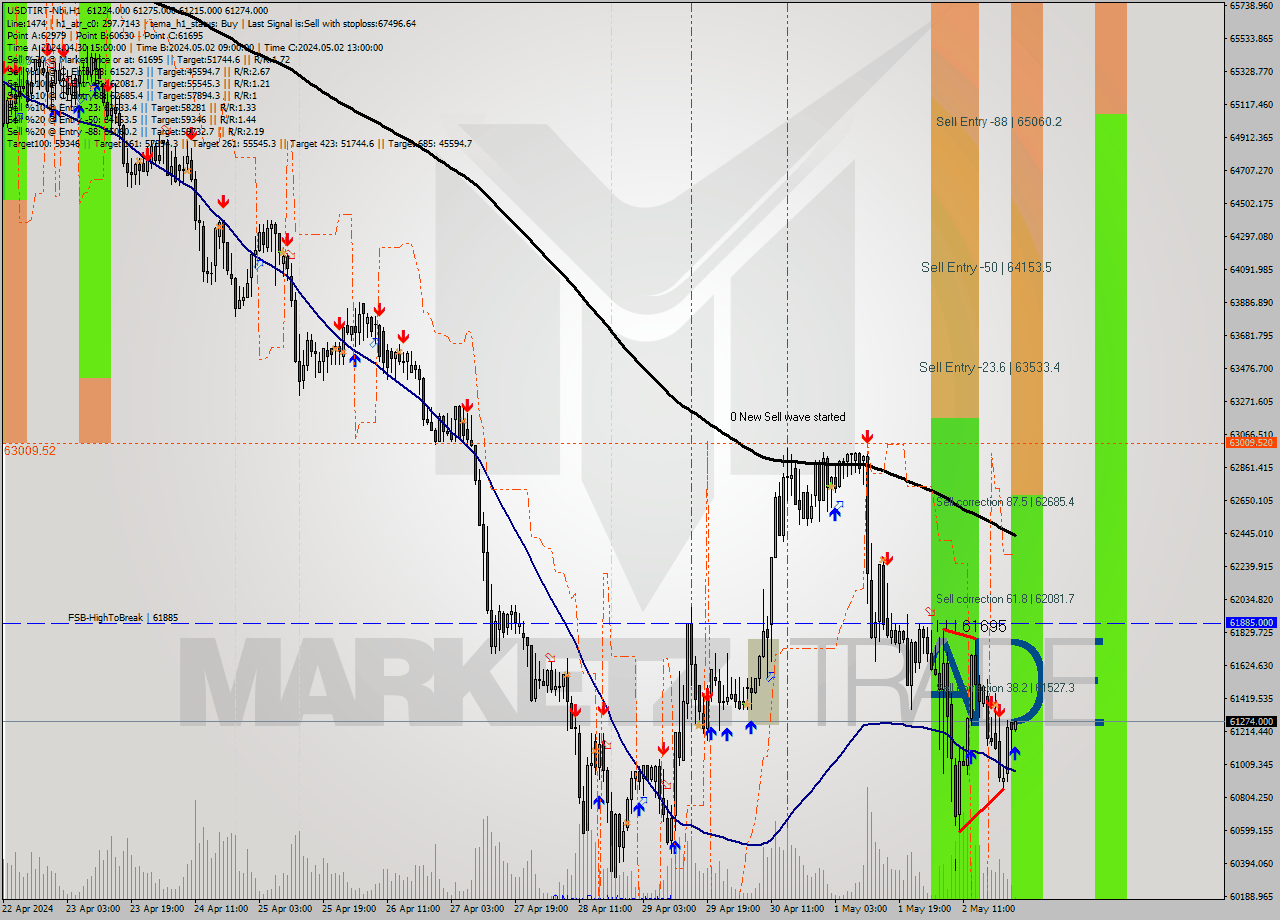Click the 63886.890 price axis label

[1250, 302]
